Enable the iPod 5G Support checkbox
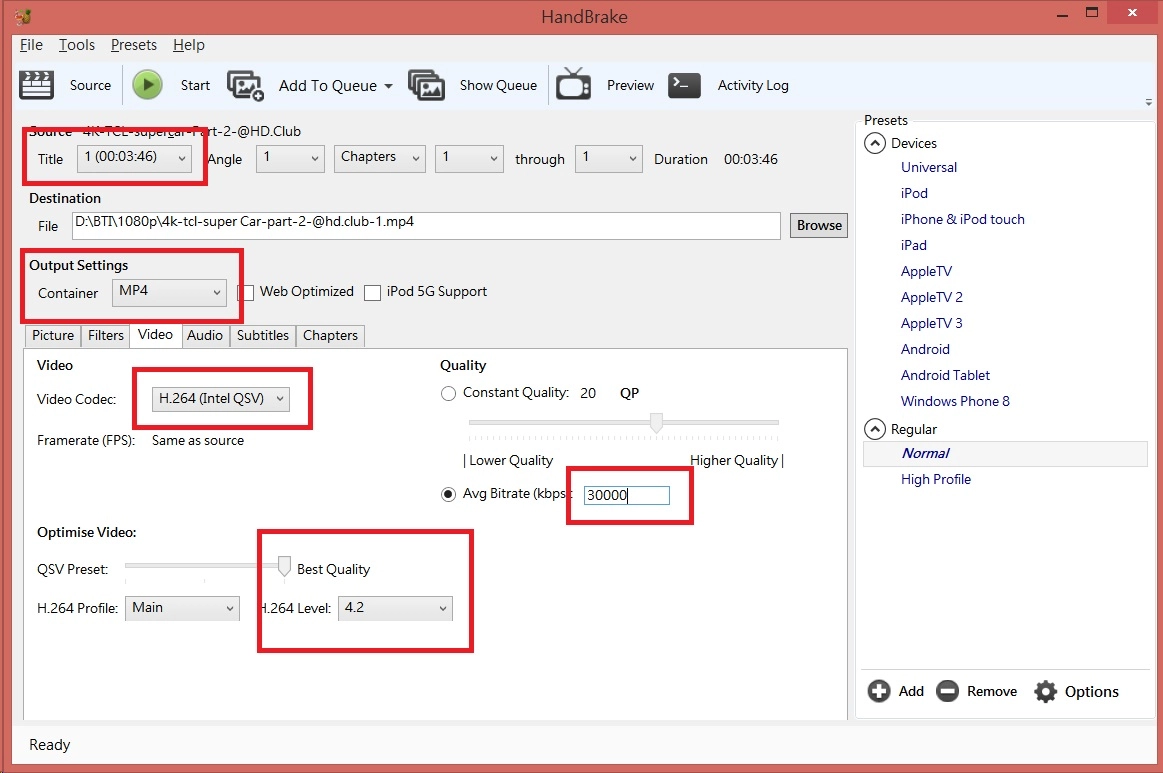The height and width of the screenshot is (773, 1163). pos(372,292)
